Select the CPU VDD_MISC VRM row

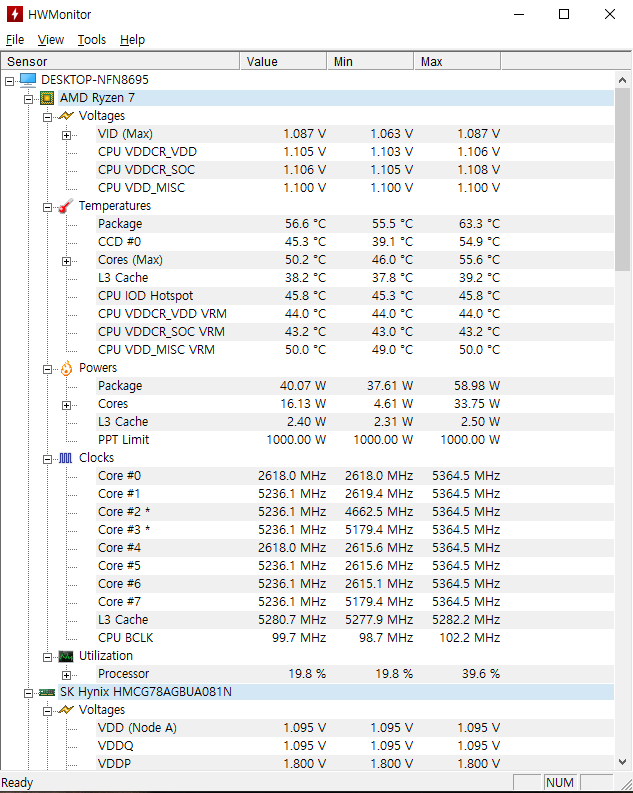[355, 349]
